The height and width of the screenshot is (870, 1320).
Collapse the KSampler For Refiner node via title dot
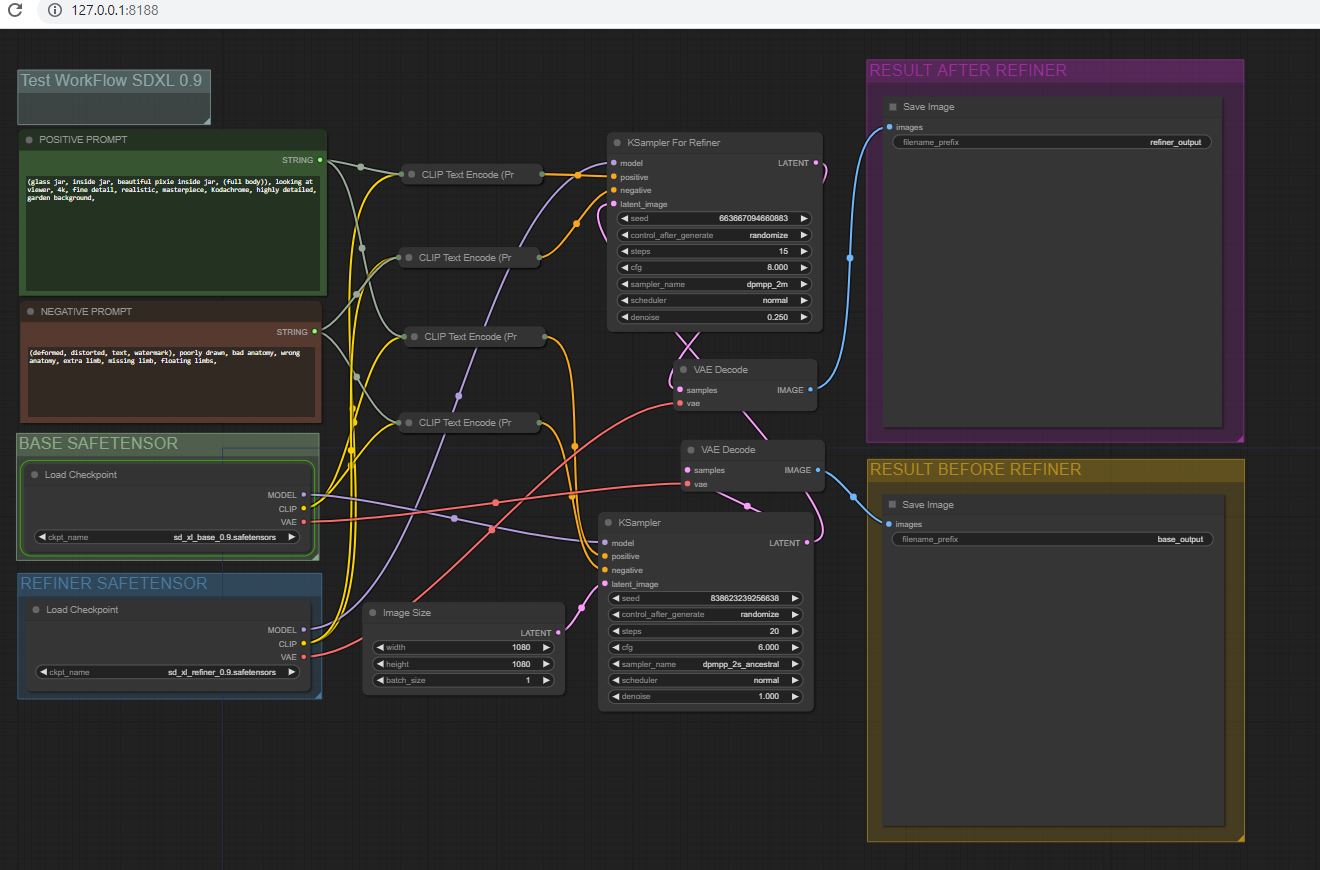point(617,143)
